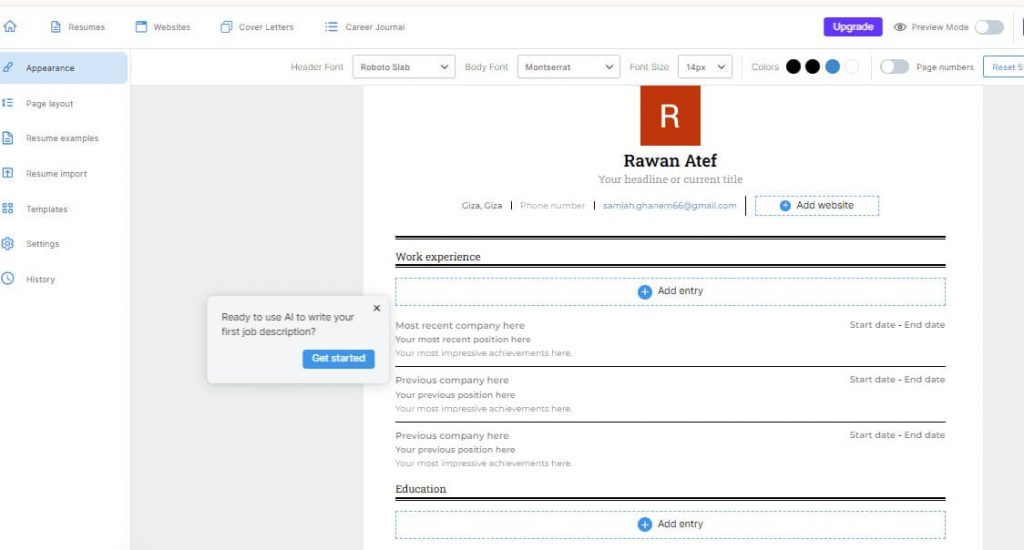The image size is (1024, 550).
Task: Open Page layout from the sidebar
Action: 8,103
